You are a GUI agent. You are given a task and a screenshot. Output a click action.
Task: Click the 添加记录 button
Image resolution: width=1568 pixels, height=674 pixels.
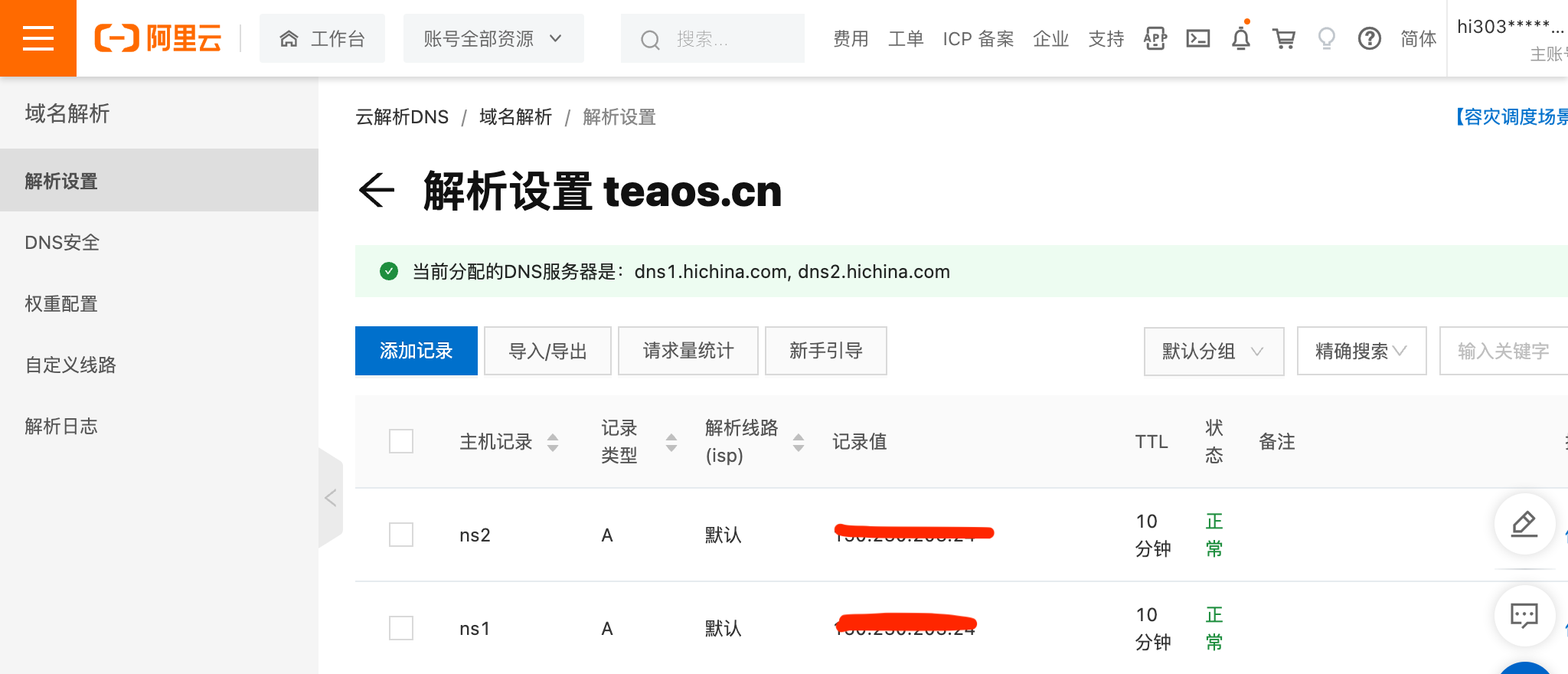click(x=416, y=351)
